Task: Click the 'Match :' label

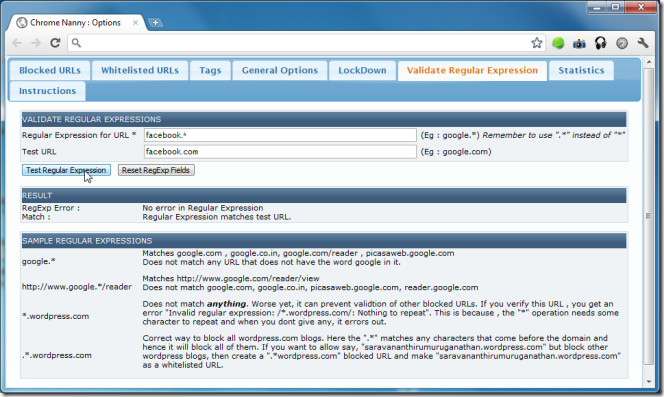Action: pos(36,217)
